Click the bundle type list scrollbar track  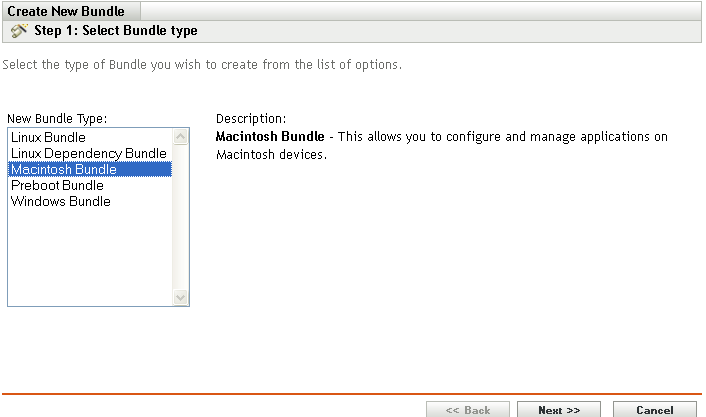(181, 220)
